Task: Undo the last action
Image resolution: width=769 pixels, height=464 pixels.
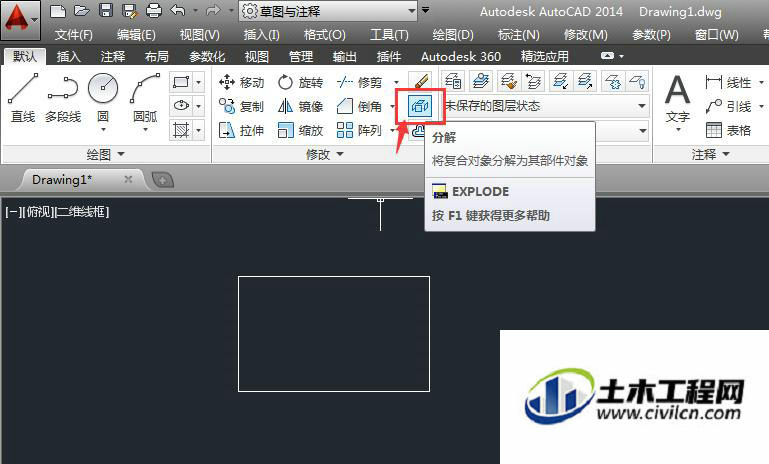Action: click(178, 10)
